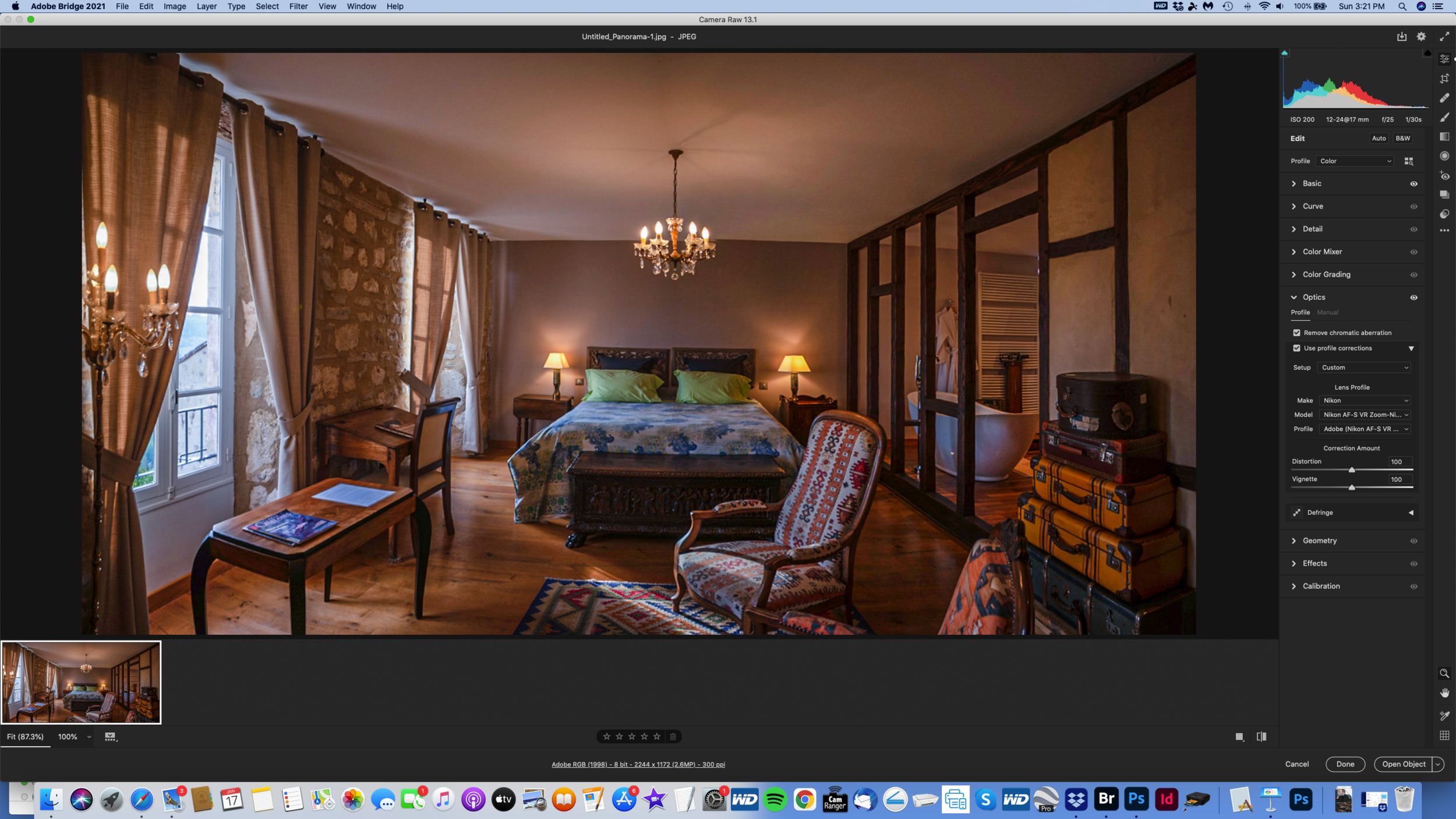The image size is (1456, 819).
Task: Select the Graduated Filter tool
Action: click(1444, 137)
